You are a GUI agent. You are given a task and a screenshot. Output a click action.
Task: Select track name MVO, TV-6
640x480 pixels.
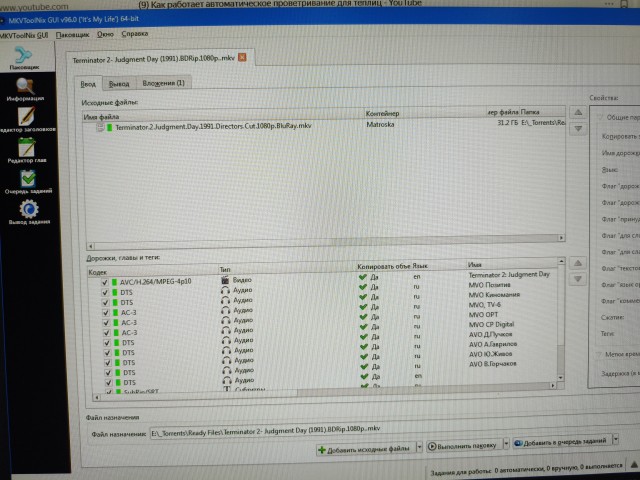tap(484, 305)
